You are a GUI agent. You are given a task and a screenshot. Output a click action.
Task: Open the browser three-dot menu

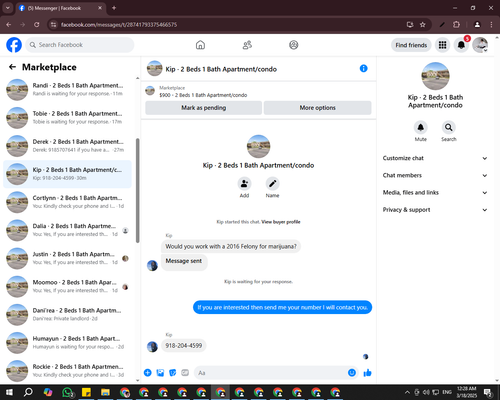pos(491,25)
